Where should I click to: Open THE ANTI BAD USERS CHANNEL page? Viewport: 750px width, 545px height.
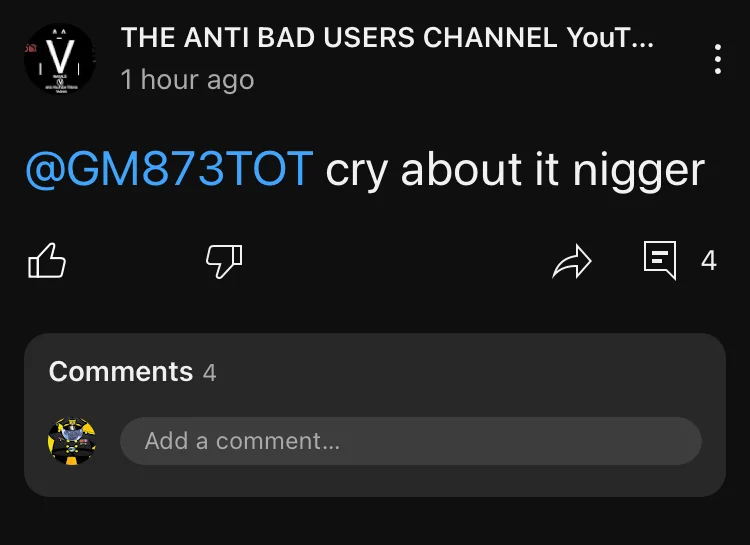pos(387,37)
